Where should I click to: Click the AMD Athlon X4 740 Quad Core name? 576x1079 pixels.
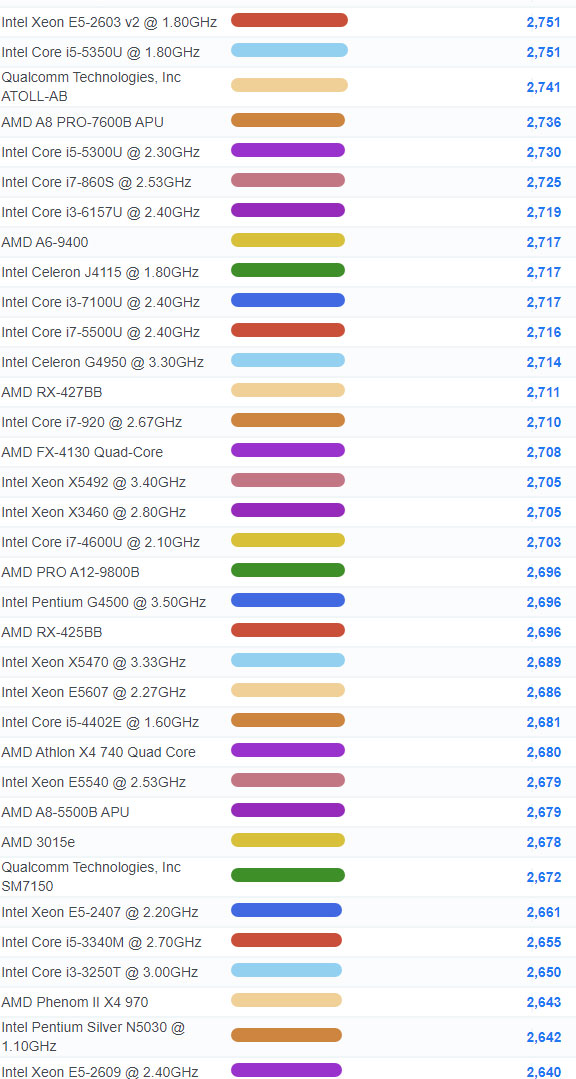[98, 752]
